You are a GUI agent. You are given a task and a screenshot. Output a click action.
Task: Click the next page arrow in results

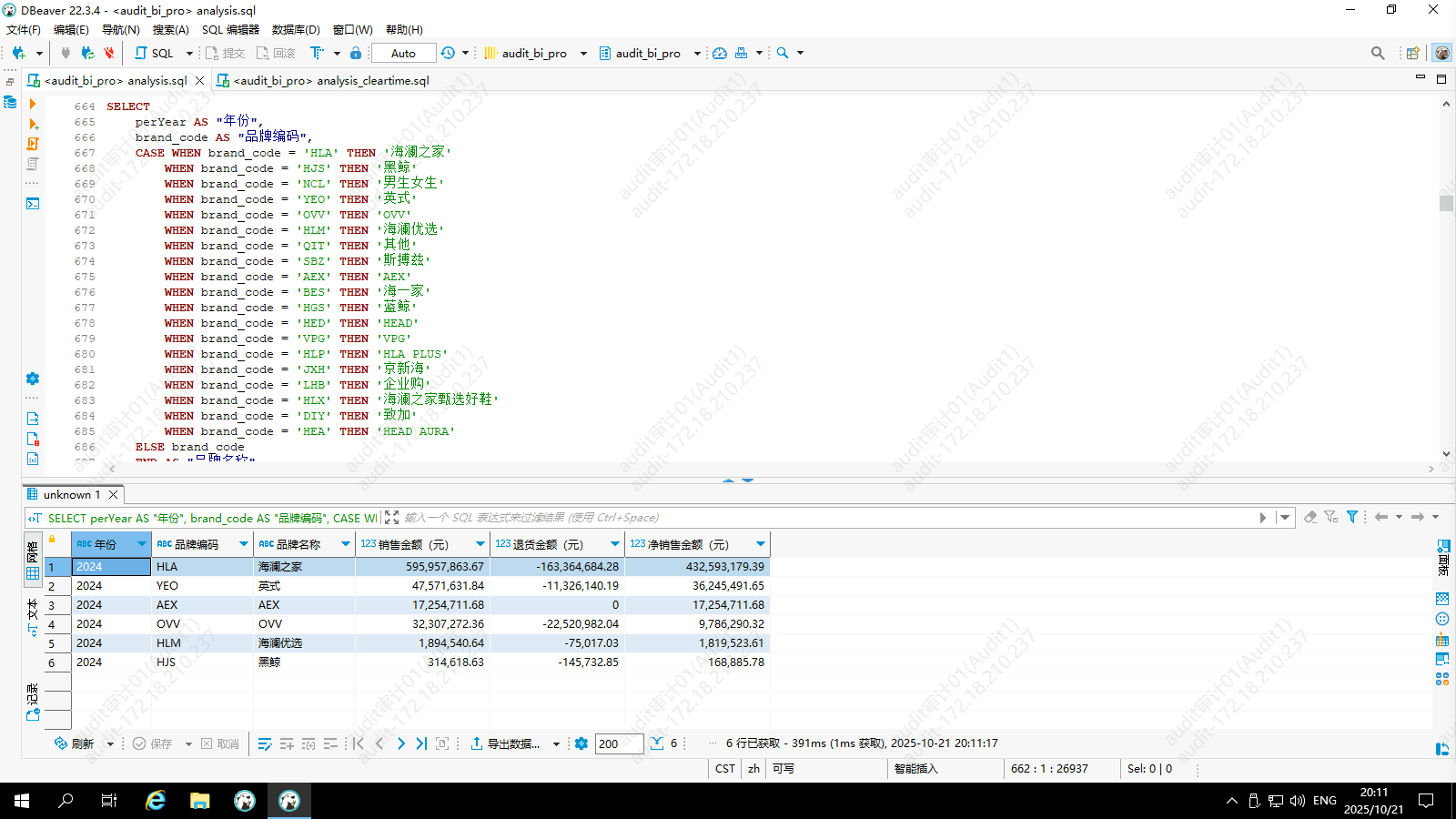[400, 743]
